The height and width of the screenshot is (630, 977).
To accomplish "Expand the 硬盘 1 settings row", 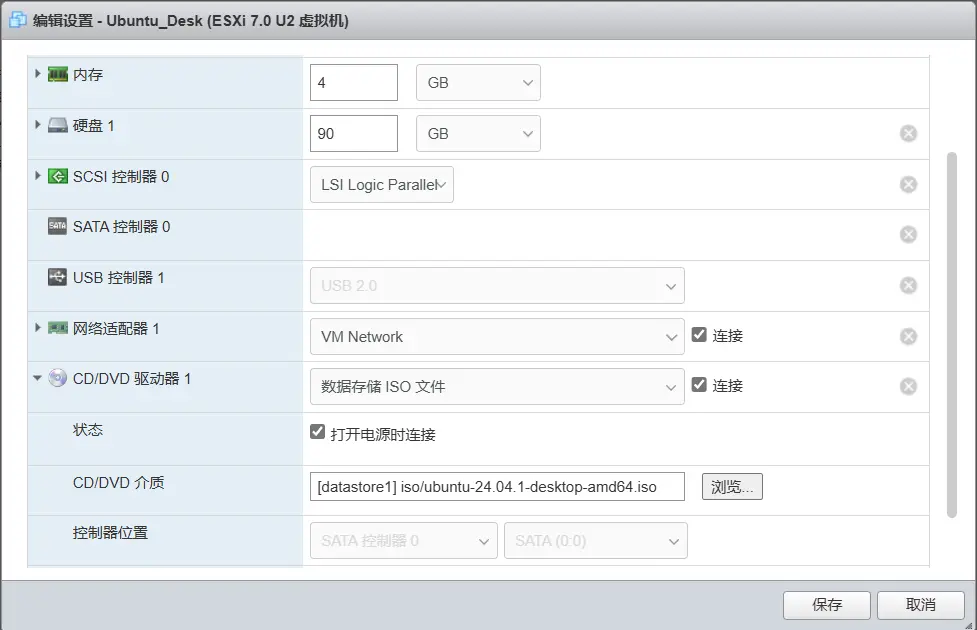I will click(38, 125).
